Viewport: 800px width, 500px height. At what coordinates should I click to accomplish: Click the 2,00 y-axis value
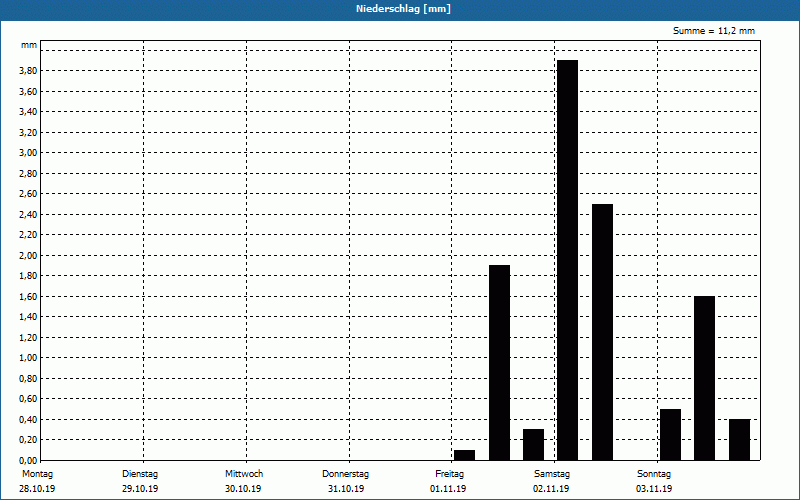(28, 256)
